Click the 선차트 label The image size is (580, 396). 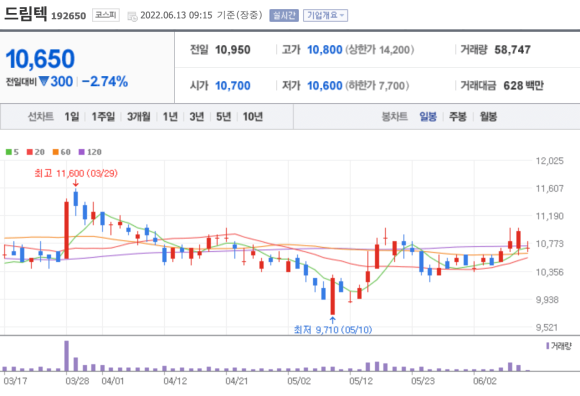[41, 117]
